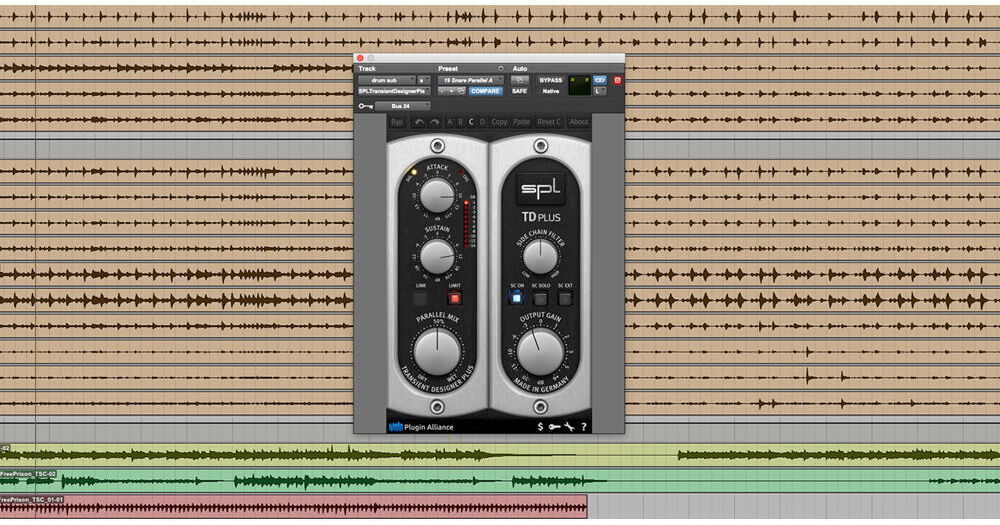Image resolution: width=1000 pixels, height=525 pixels.
Task: Open the license key icon
Action: pos(554,426)
